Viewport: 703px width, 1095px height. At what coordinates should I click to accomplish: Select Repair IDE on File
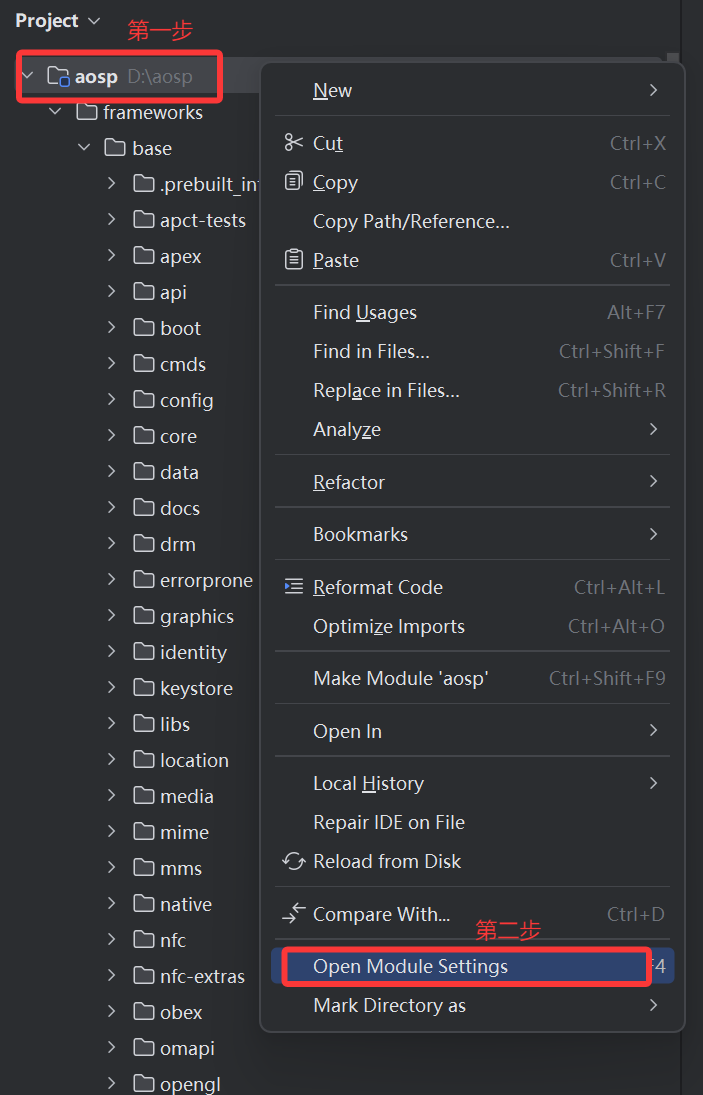pos(473,823)
